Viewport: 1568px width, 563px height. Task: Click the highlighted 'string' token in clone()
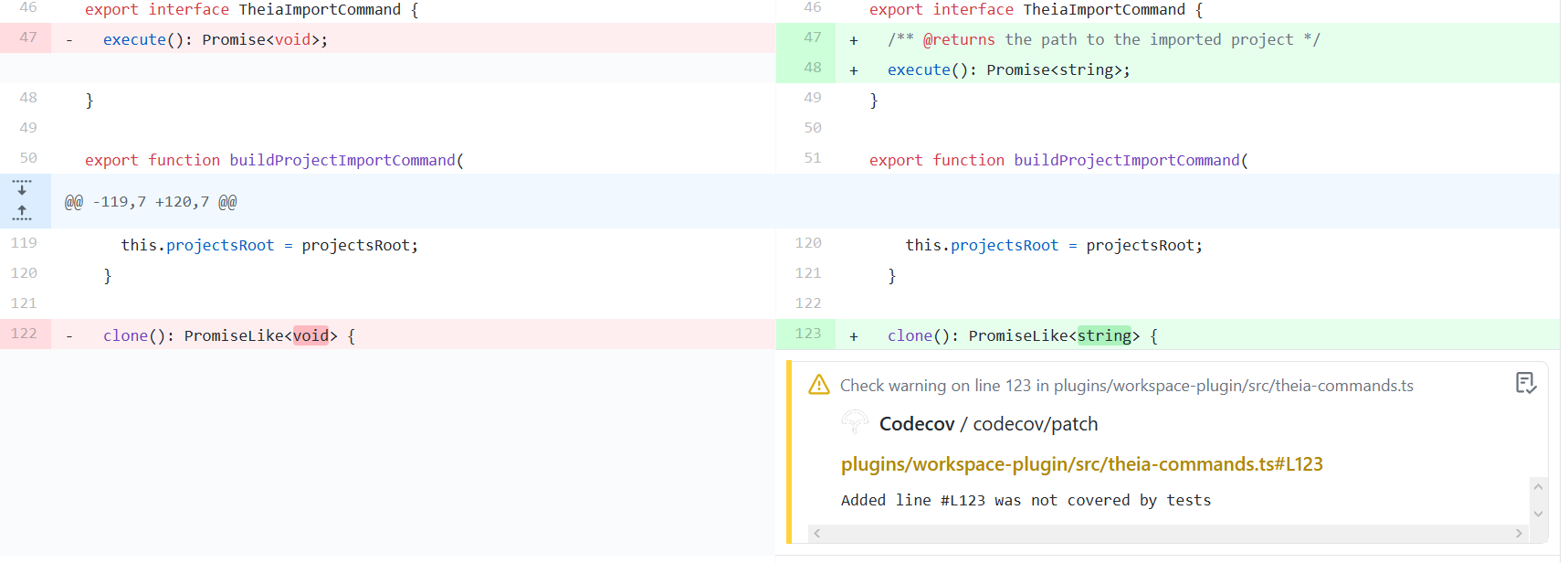click(1103, 335)
